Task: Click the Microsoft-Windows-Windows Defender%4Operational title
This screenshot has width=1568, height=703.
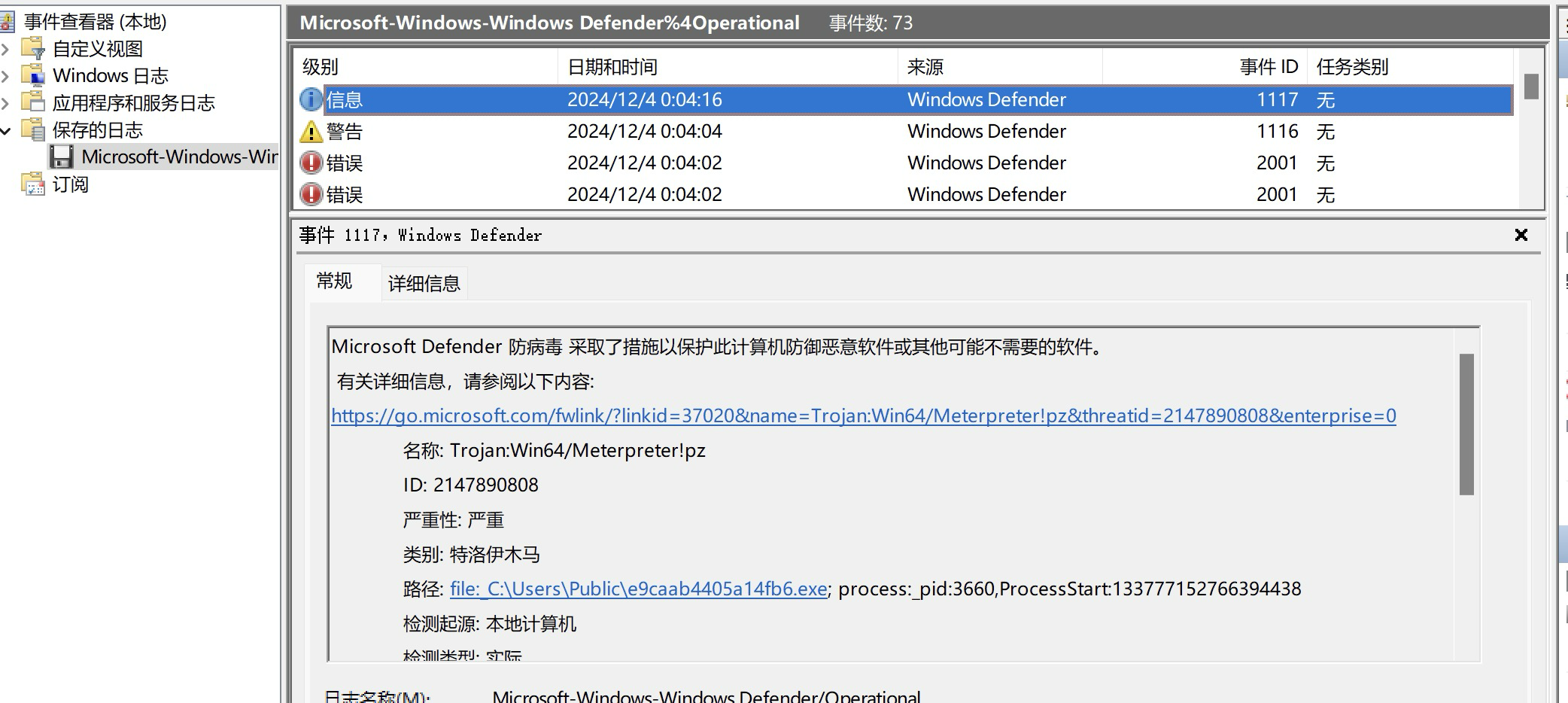Action: 549,23
